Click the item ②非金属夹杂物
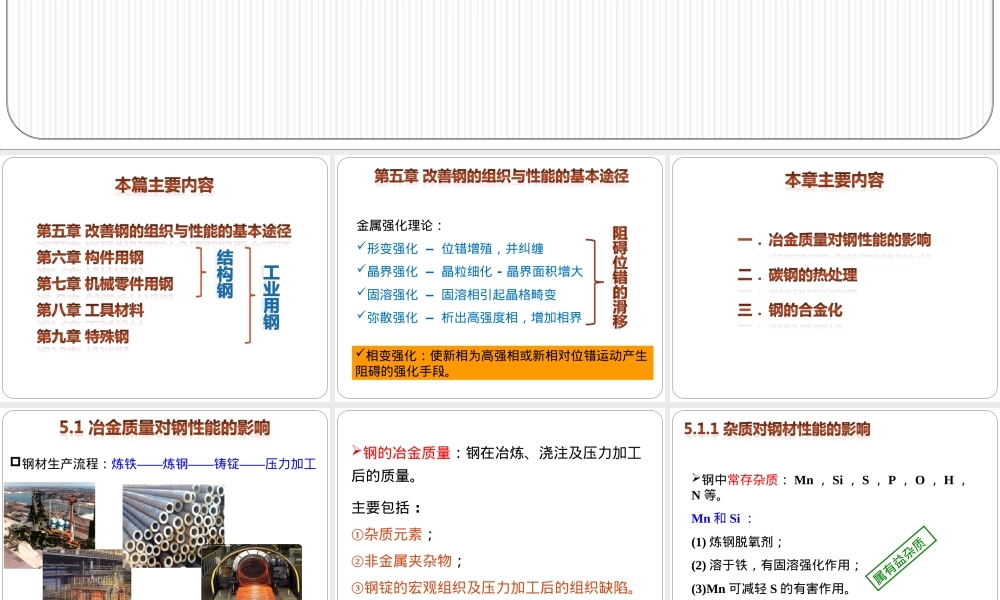1000x600 pixels. pos(408,561)
